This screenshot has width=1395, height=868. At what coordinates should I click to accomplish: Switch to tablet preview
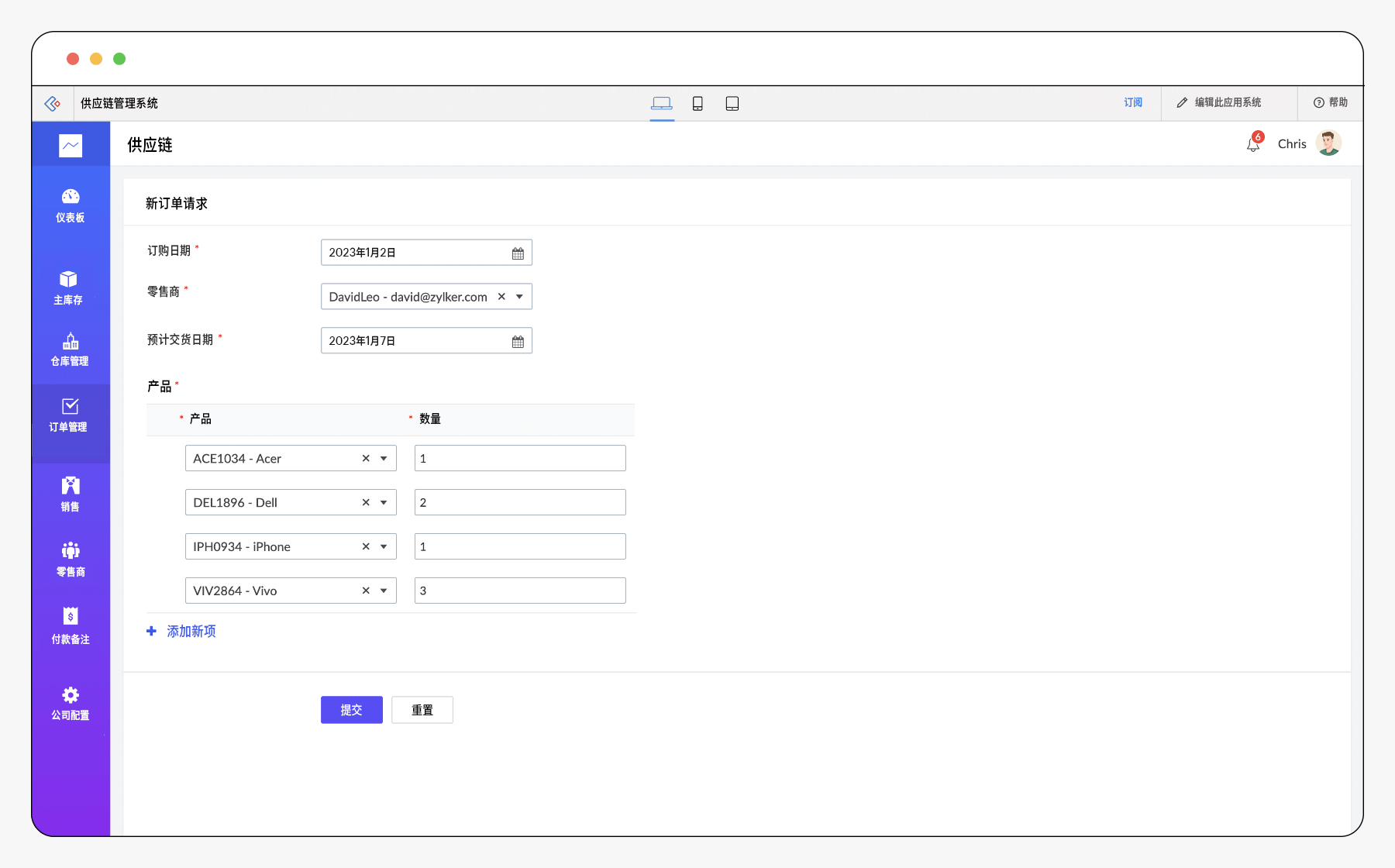(732, 103)
